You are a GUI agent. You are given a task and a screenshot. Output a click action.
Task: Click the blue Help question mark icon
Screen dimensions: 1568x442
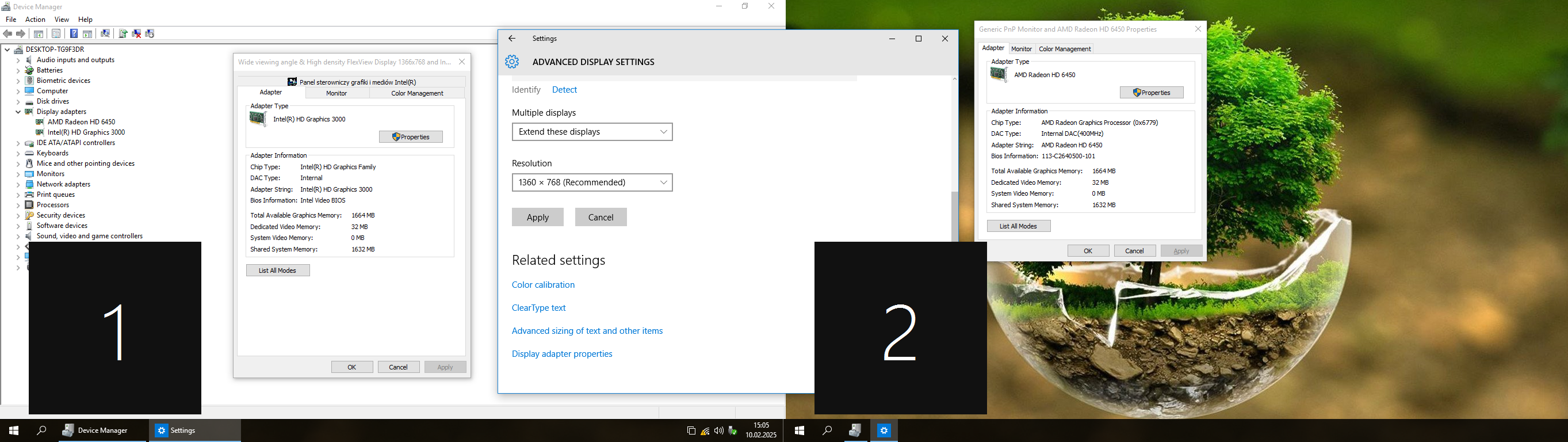(74, 34)
